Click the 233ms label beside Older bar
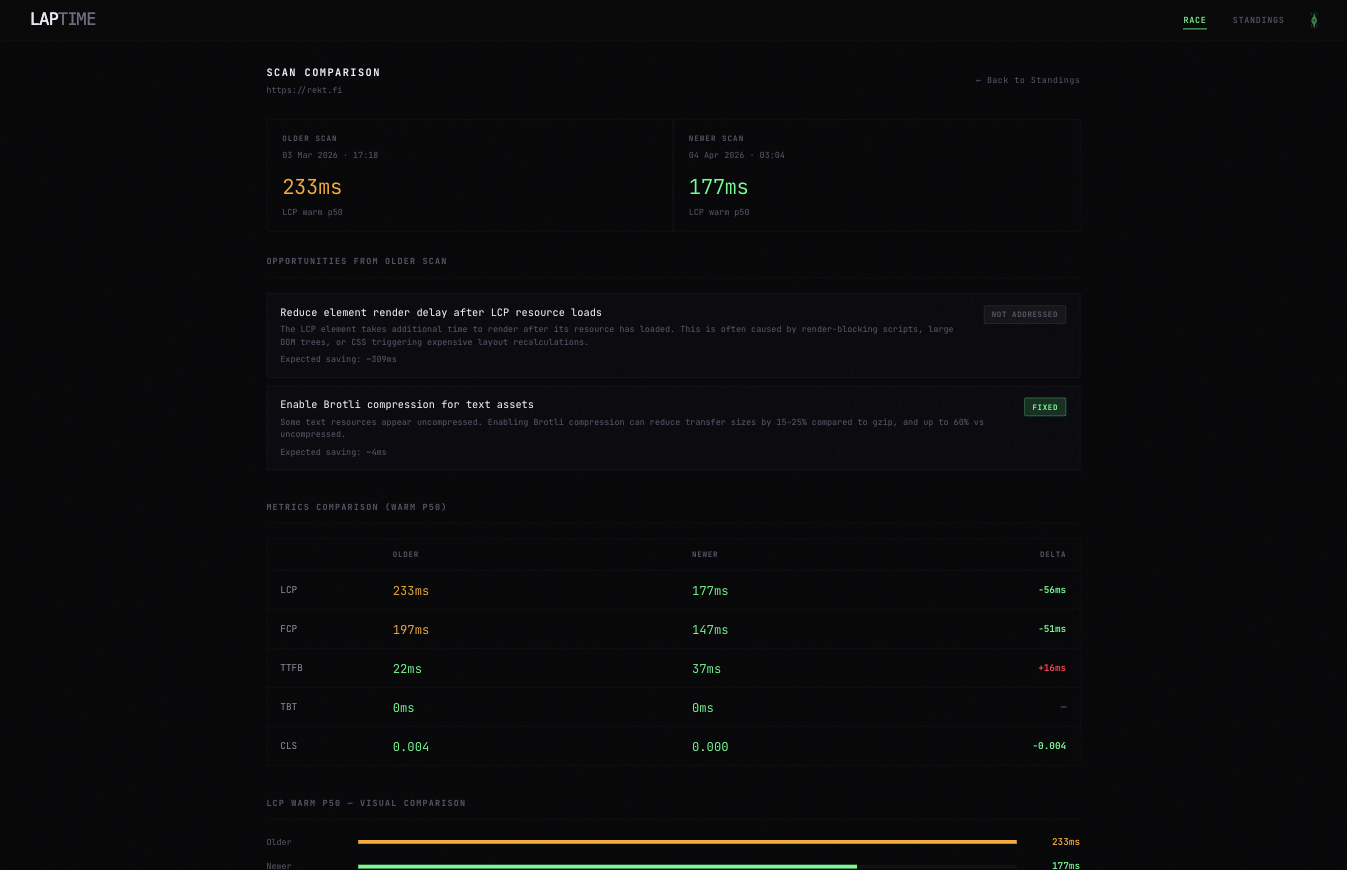Screen dimensions: 1347x870 click(x=1066, y=842)
